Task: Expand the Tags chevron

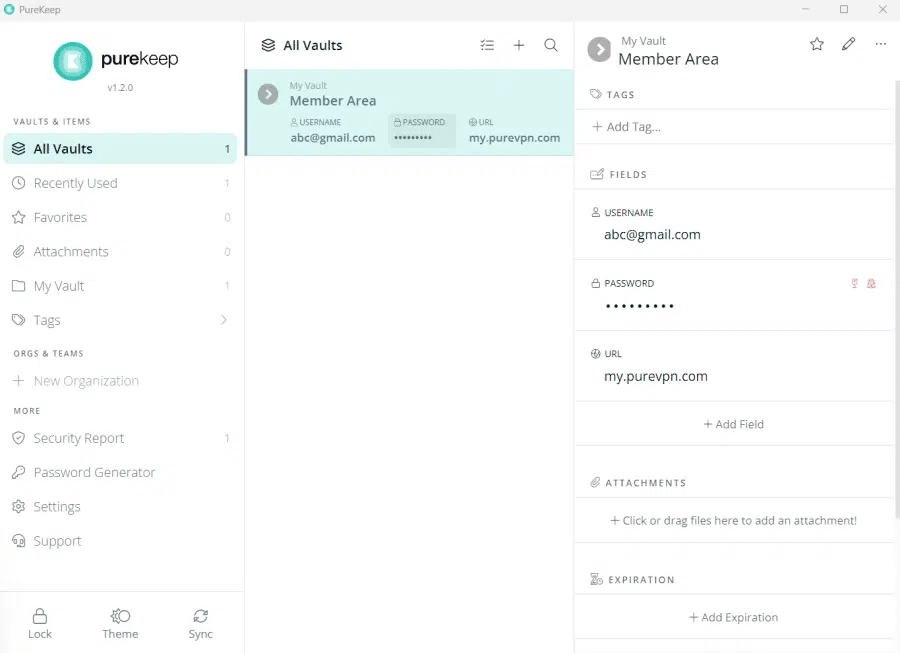Action: coord(224,320)
